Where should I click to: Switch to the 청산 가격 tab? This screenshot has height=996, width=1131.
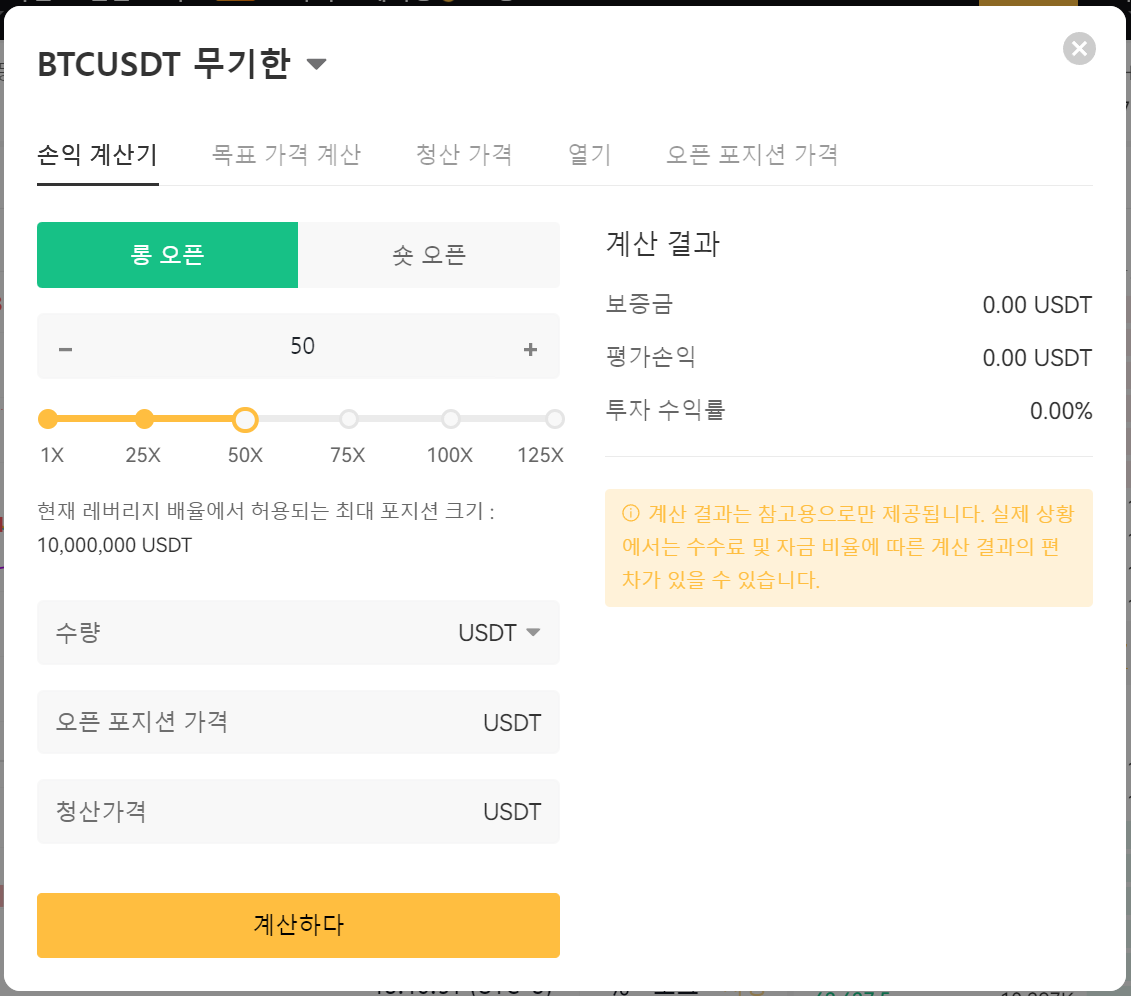tap(463, 154)
